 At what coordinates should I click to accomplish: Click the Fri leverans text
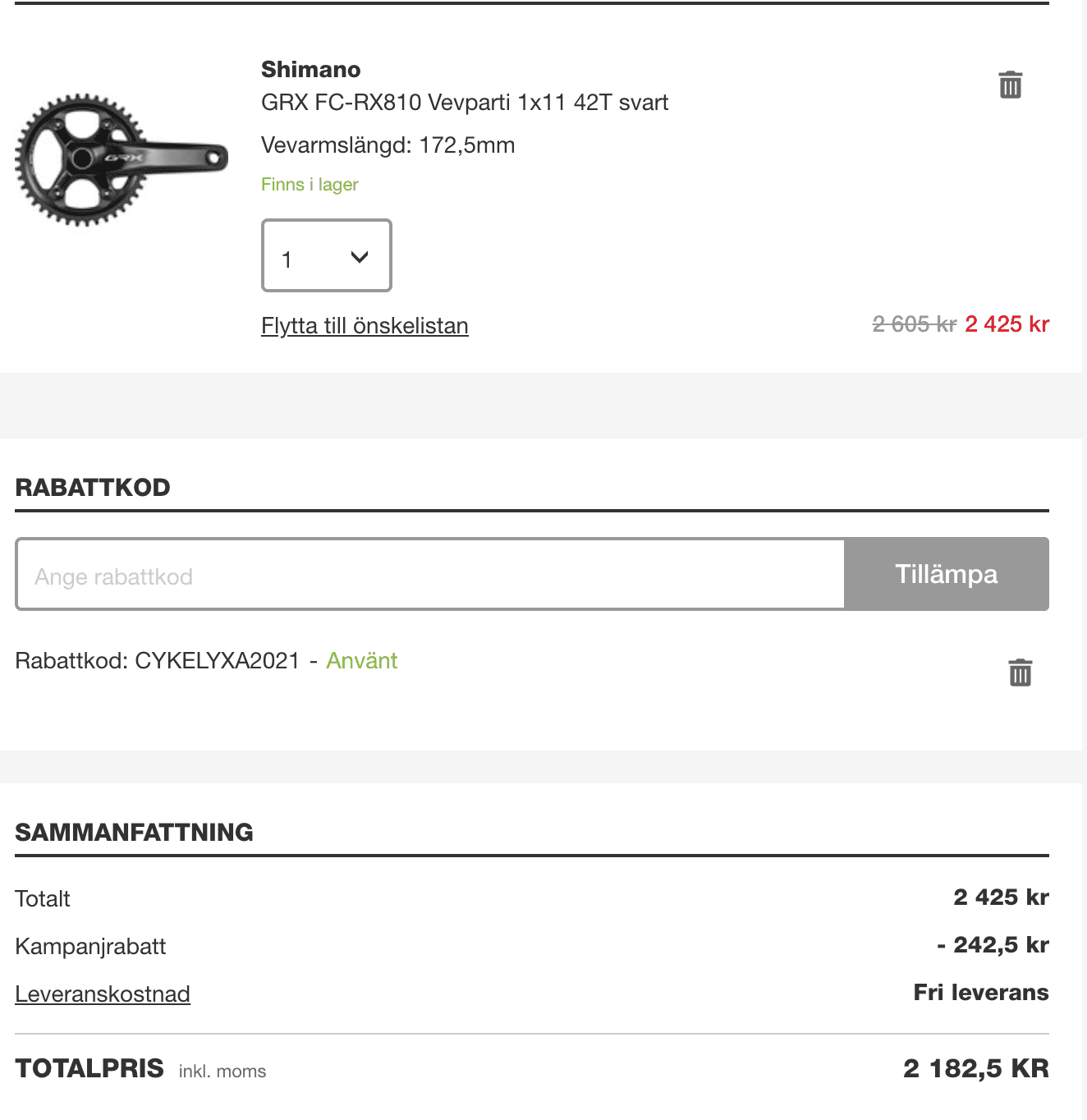[980, 993]
